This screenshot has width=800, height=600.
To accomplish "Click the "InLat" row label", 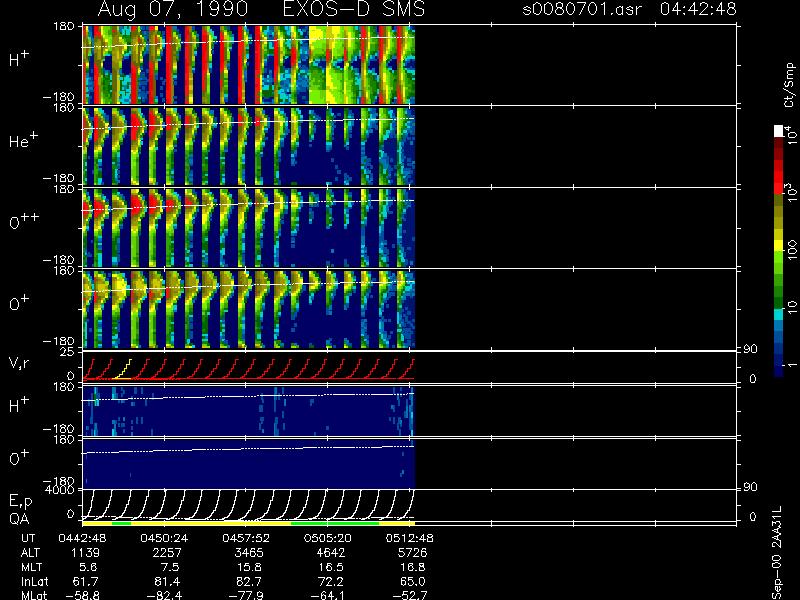I will 34,581.
